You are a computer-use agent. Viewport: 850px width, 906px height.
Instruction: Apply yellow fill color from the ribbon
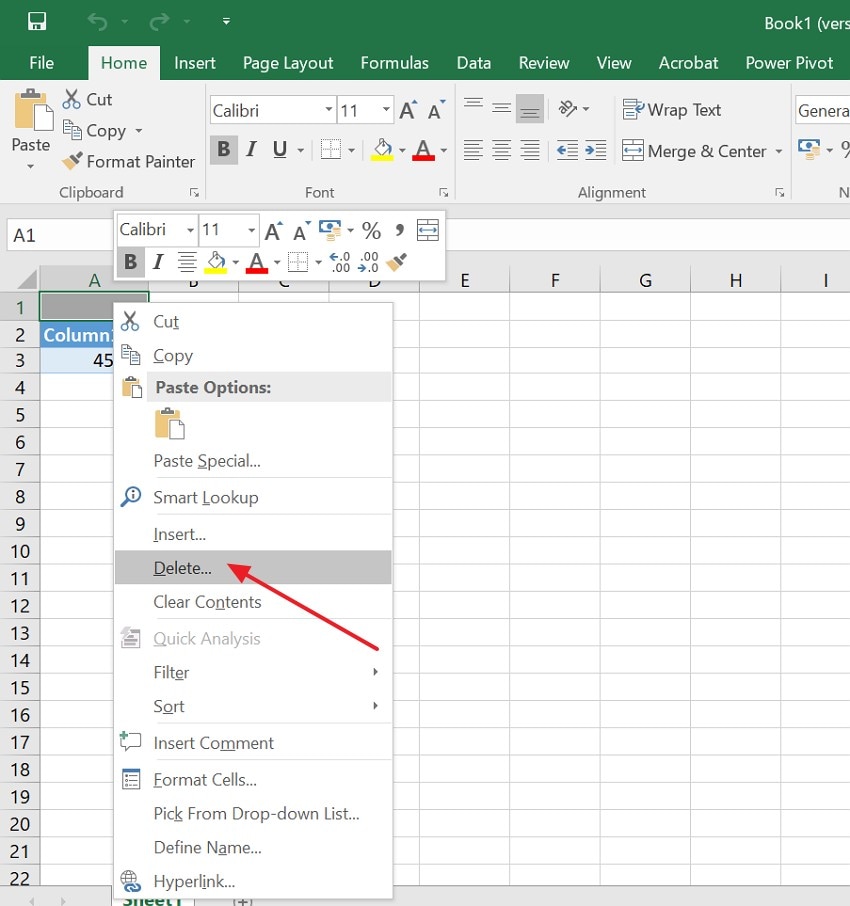382,149
